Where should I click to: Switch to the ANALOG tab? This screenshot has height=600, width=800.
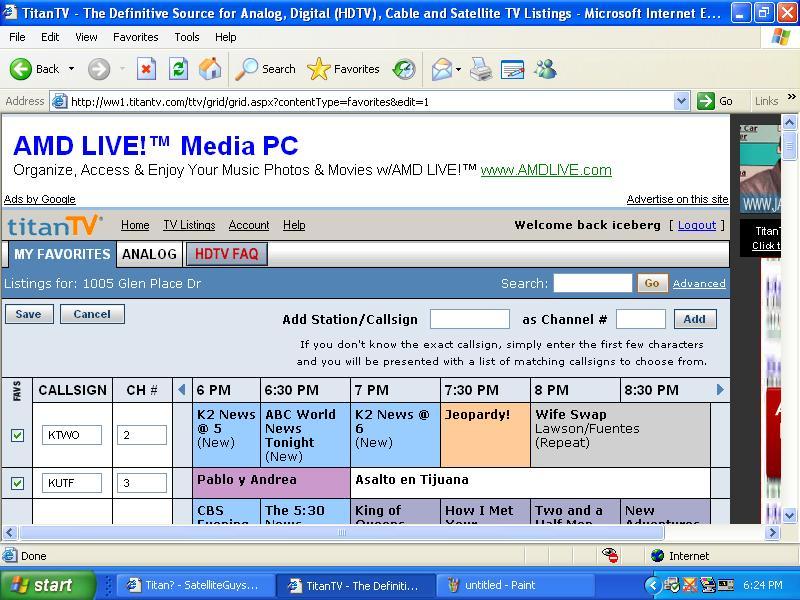click(x=149, y=254)
